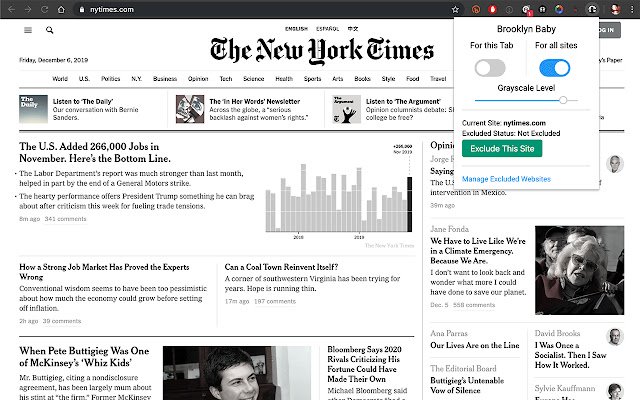Go to the Style section

point(388,79)
